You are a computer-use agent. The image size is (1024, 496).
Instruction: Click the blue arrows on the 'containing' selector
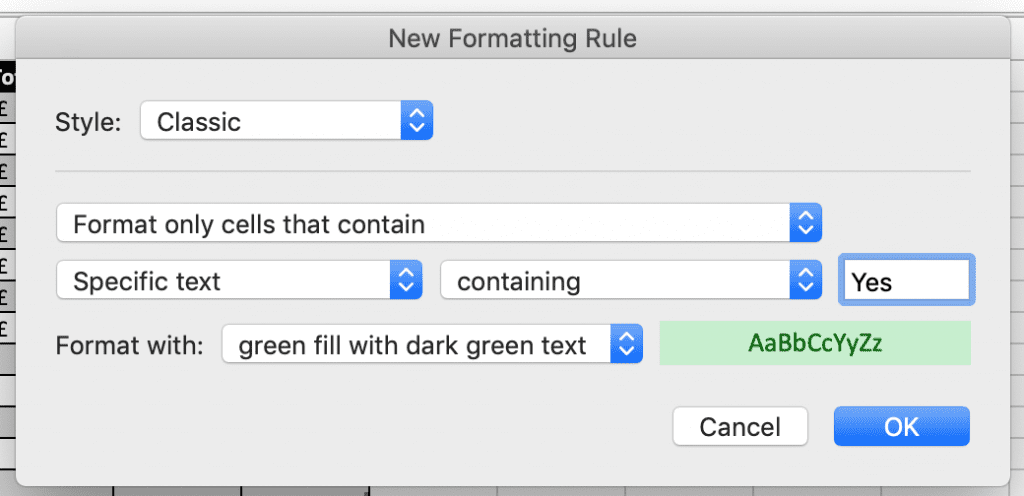(805, 282)
